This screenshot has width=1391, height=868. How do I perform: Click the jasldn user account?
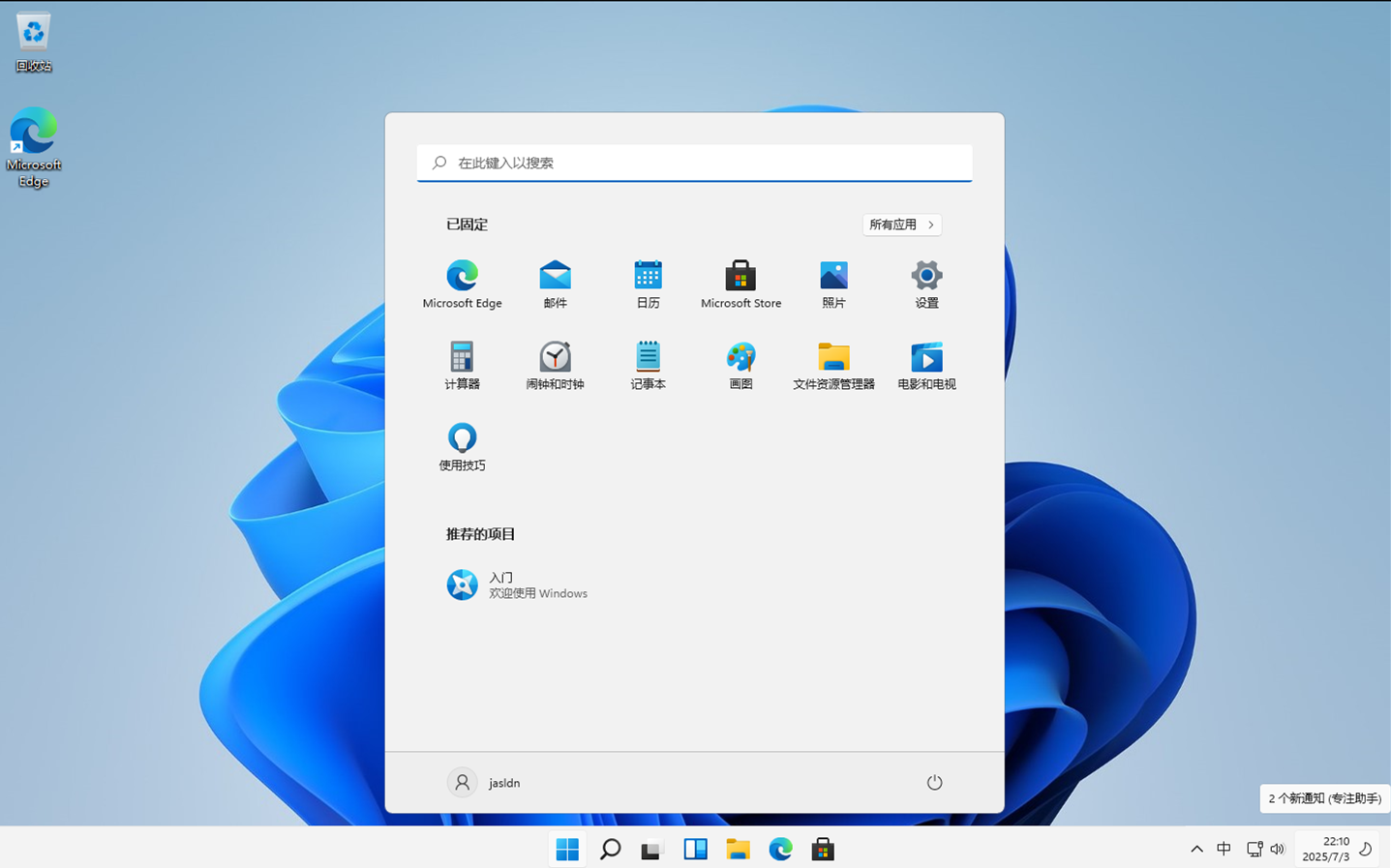pyautogui.click(x=484, y=783)
